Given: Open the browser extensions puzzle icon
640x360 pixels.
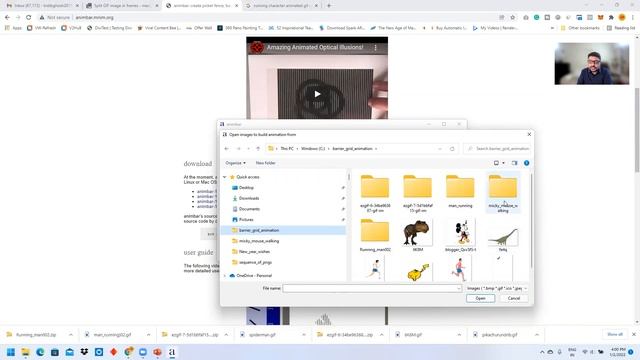Looking at the screenshot, I should (x=611, y=17).
